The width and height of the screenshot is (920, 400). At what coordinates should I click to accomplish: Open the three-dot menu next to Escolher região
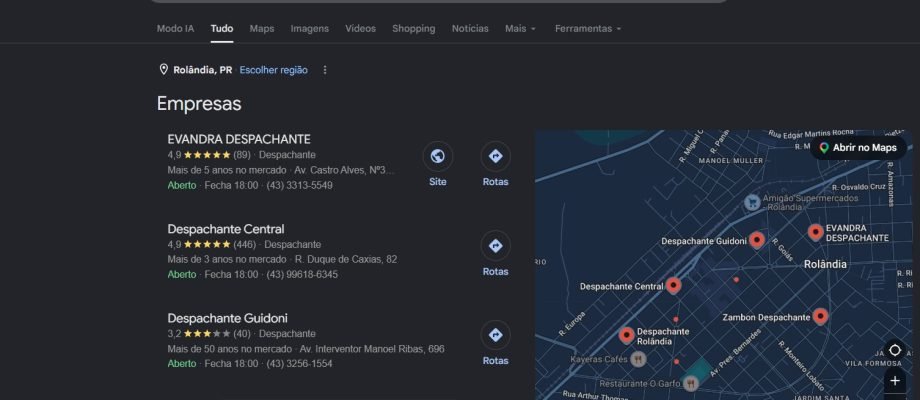pos(325,70)
